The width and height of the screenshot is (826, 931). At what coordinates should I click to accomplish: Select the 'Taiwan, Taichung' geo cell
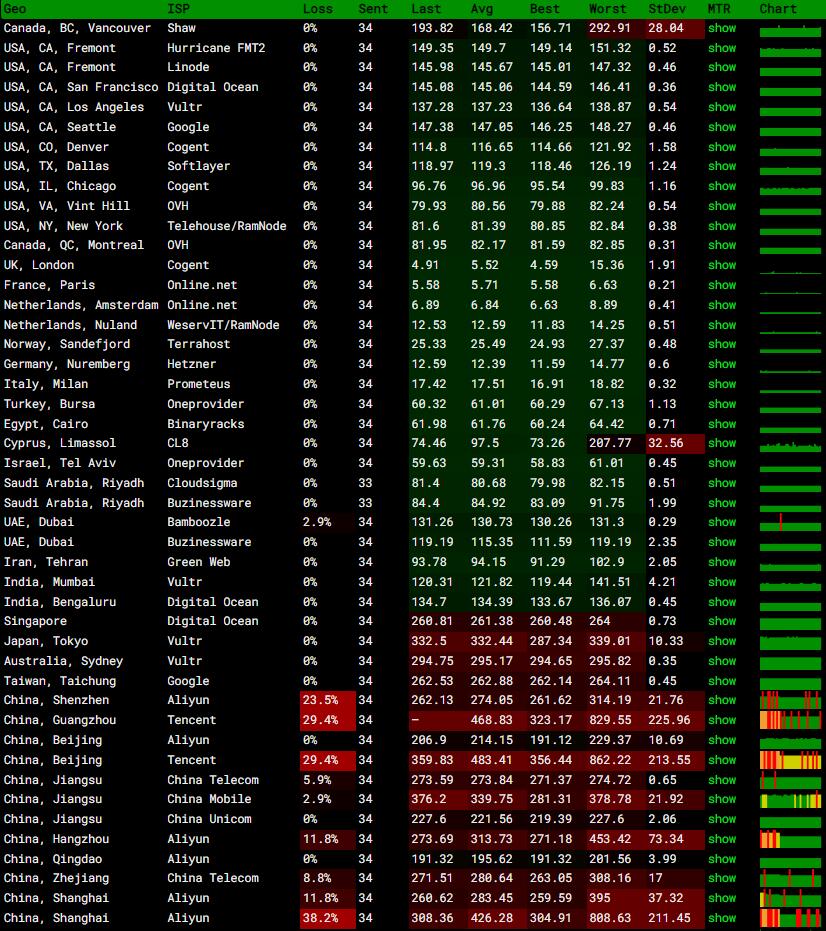(x=60, y=681)
